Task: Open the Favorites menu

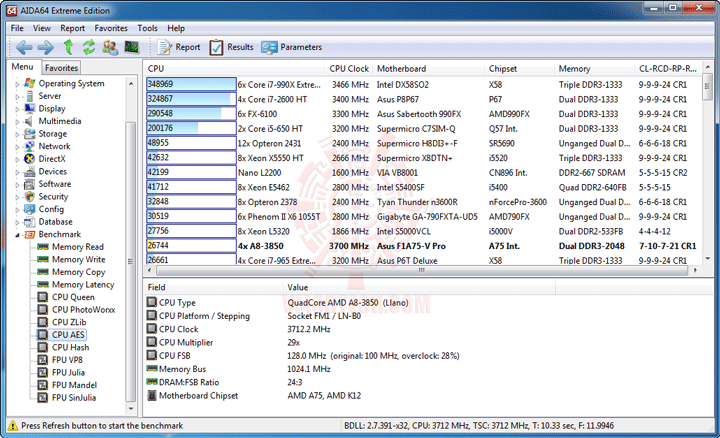Action: (111, 28)
